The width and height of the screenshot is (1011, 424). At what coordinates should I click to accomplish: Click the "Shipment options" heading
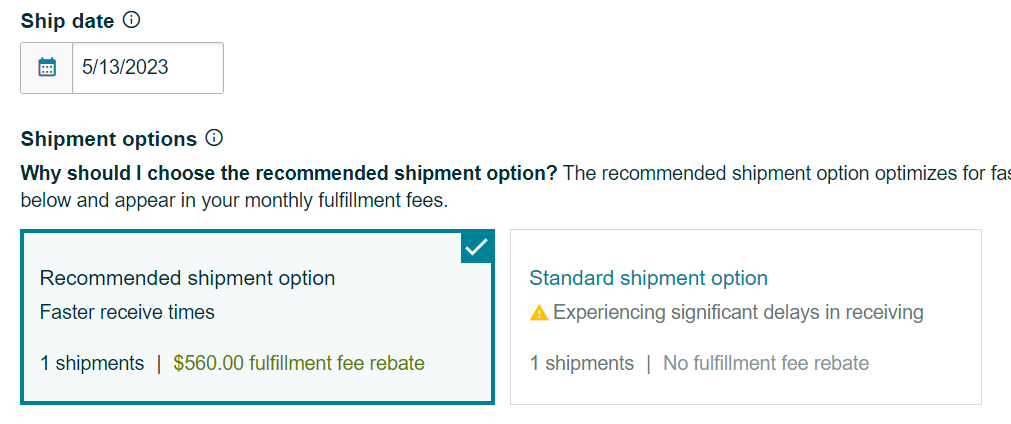click(x=108, y=139)
